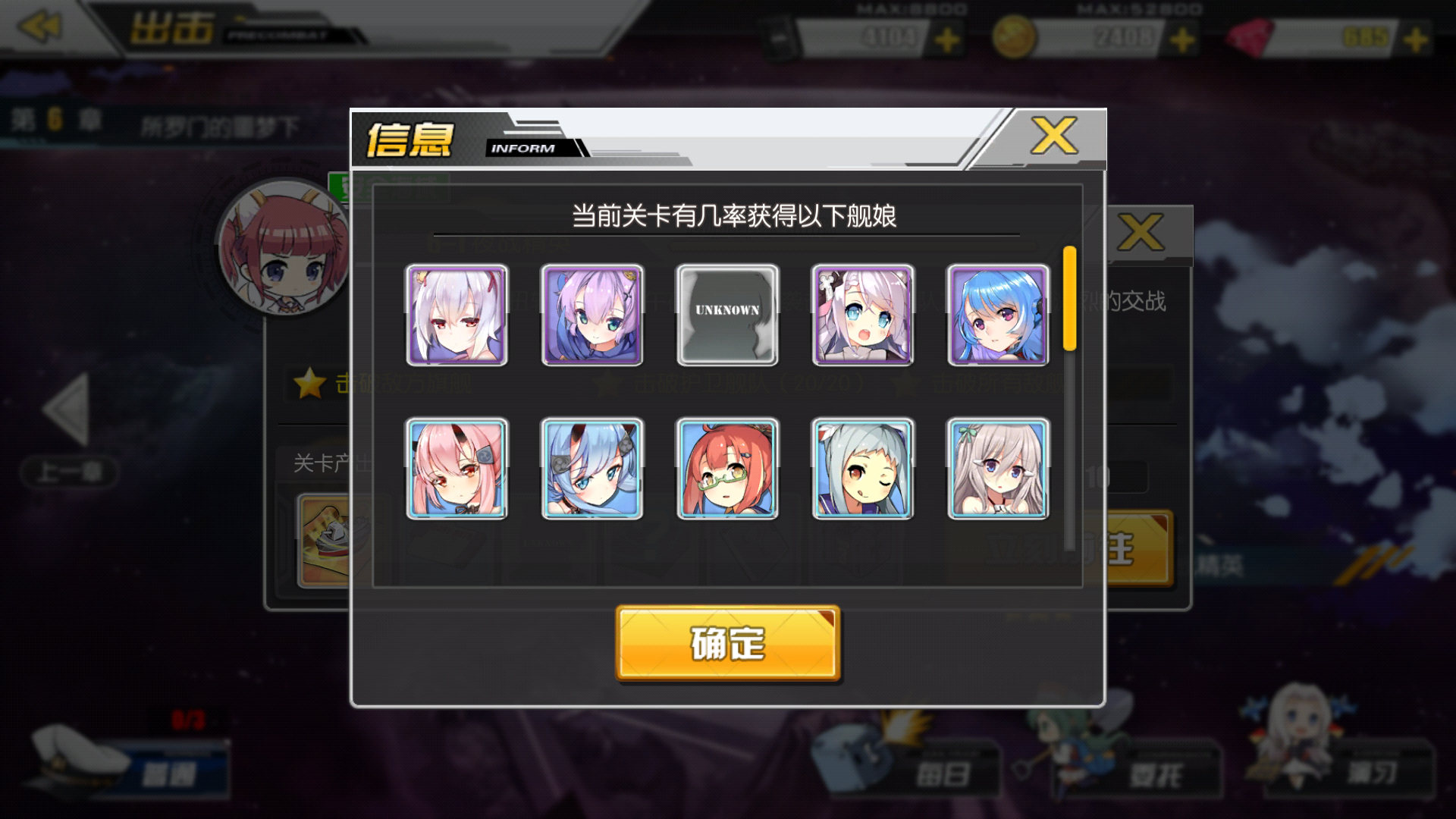Go to the previous chapter arrow
This screenshot has height=819, width=1456.
pyautogui.click(x=67, y=409)
